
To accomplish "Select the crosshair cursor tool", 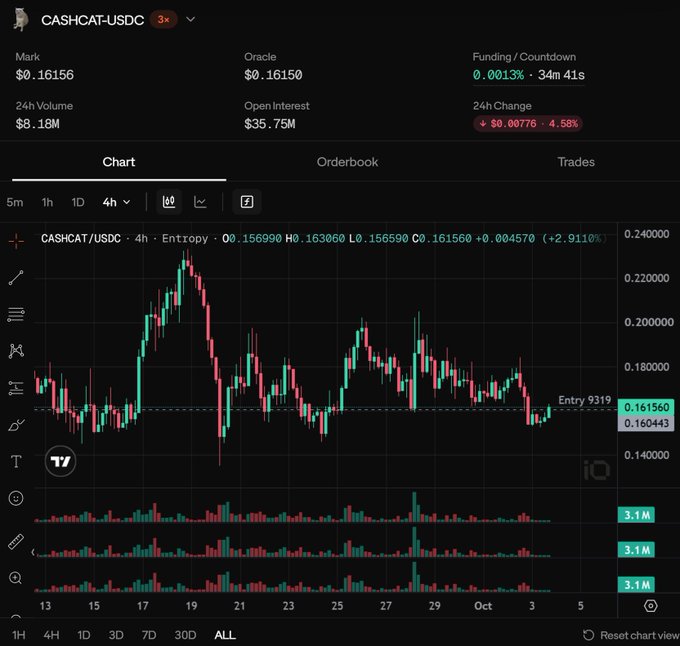I will pos(16,241).
